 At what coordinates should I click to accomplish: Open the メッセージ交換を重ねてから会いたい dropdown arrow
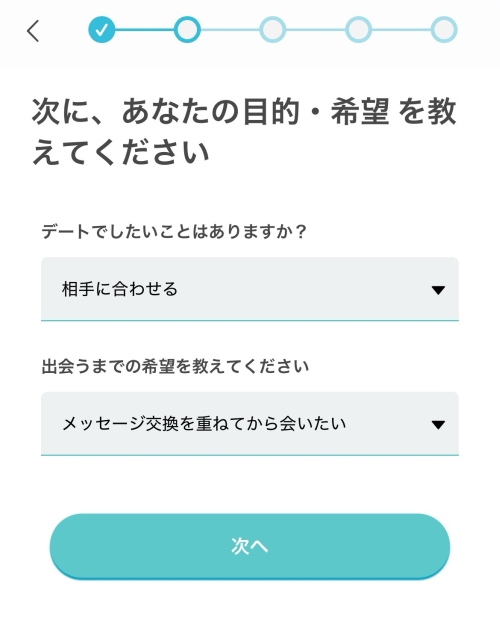tap(438, 425)
